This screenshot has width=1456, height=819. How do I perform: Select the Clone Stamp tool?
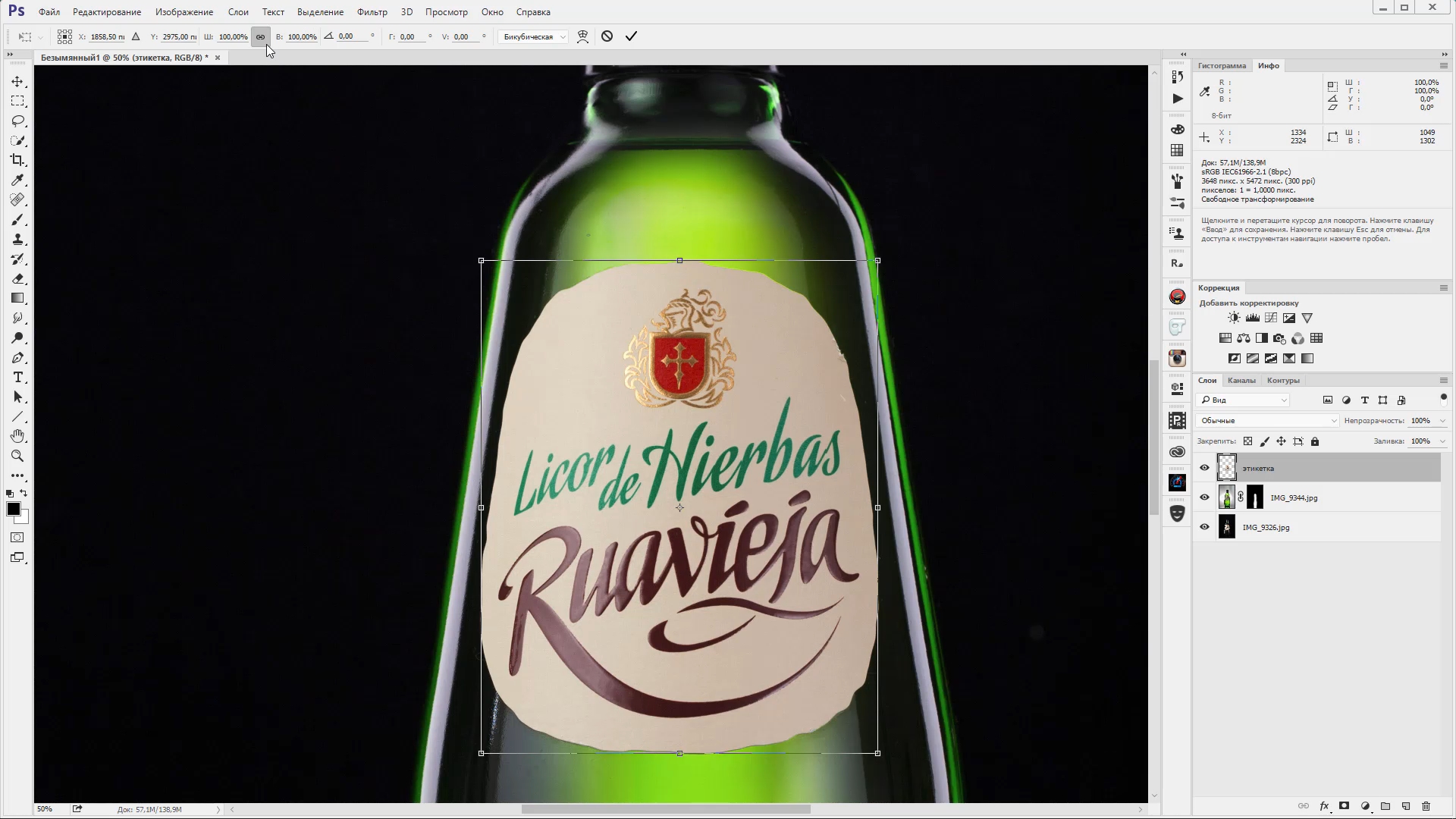pos(18,239)
